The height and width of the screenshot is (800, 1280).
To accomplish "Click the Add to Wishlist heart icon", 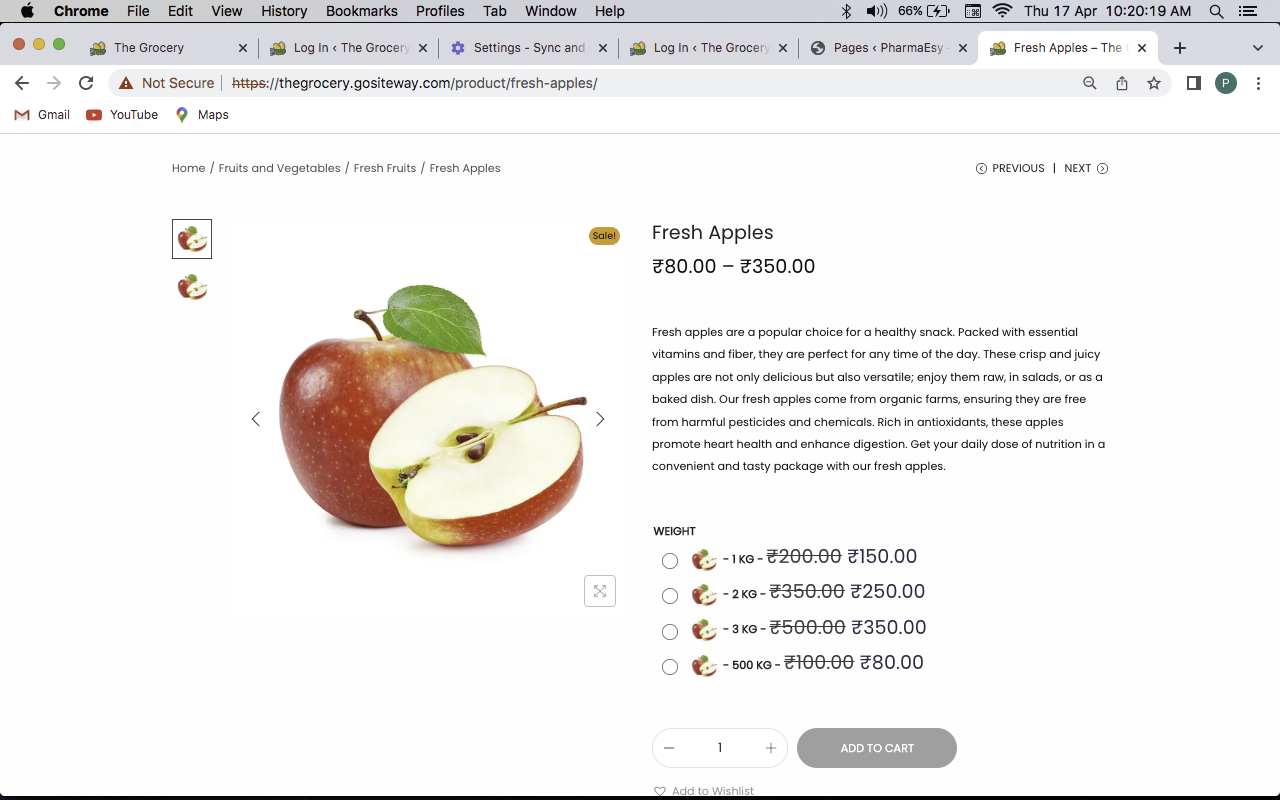I will coord(660,791).
